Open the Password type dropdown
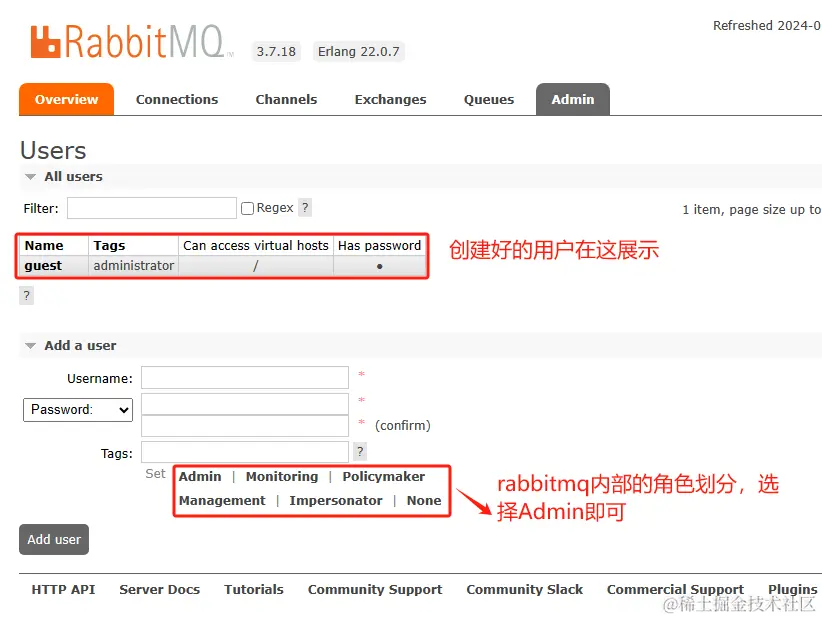The width and height of the screenshot is (822, 620). [x=78, y=410]
